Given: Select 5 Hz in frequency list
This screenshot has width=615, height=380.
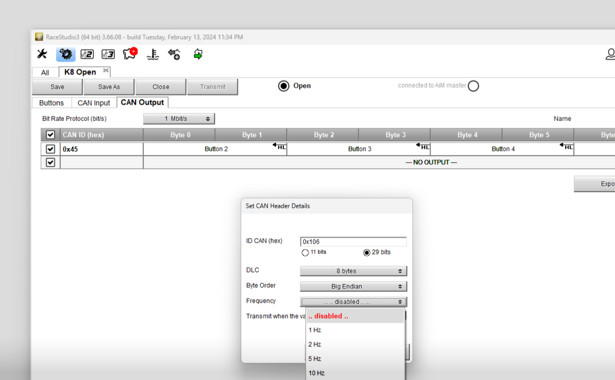Looking at the screenshot, I should tap(355, 359).
